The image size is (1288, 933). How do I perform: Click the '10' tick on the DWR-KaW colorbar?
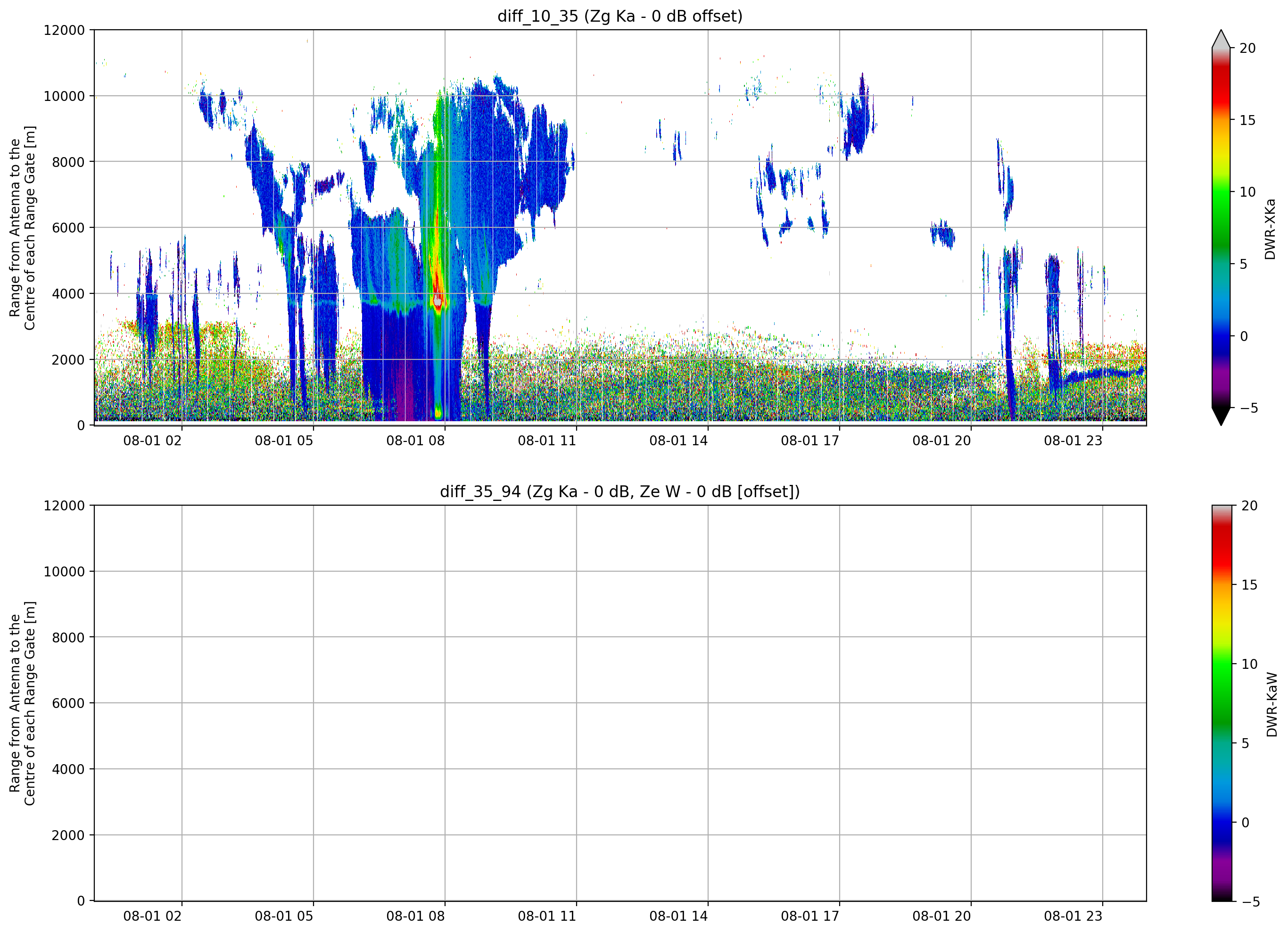coord(1249,664)
